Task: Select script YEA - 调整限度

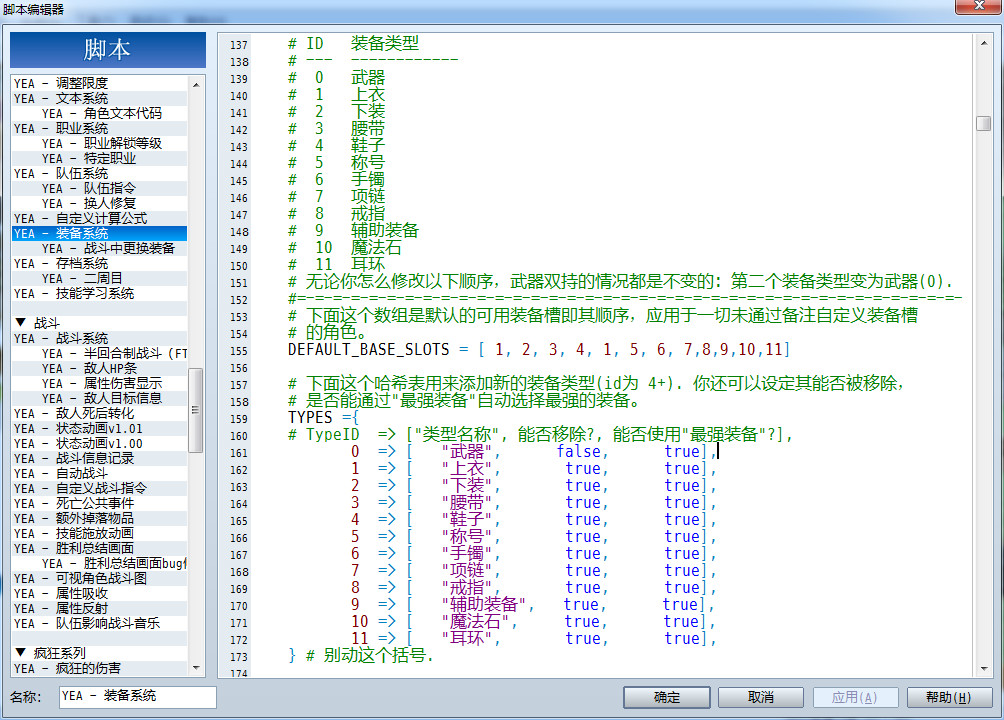Action: pyautogui.click(x=99, y=83)
